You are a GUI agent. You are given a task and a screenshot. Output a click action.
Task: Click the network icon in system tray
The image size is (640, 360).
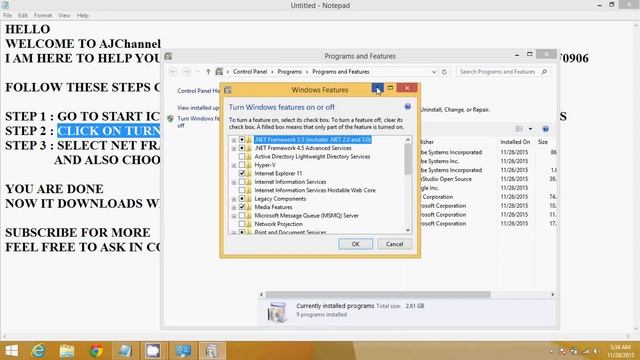586,351
